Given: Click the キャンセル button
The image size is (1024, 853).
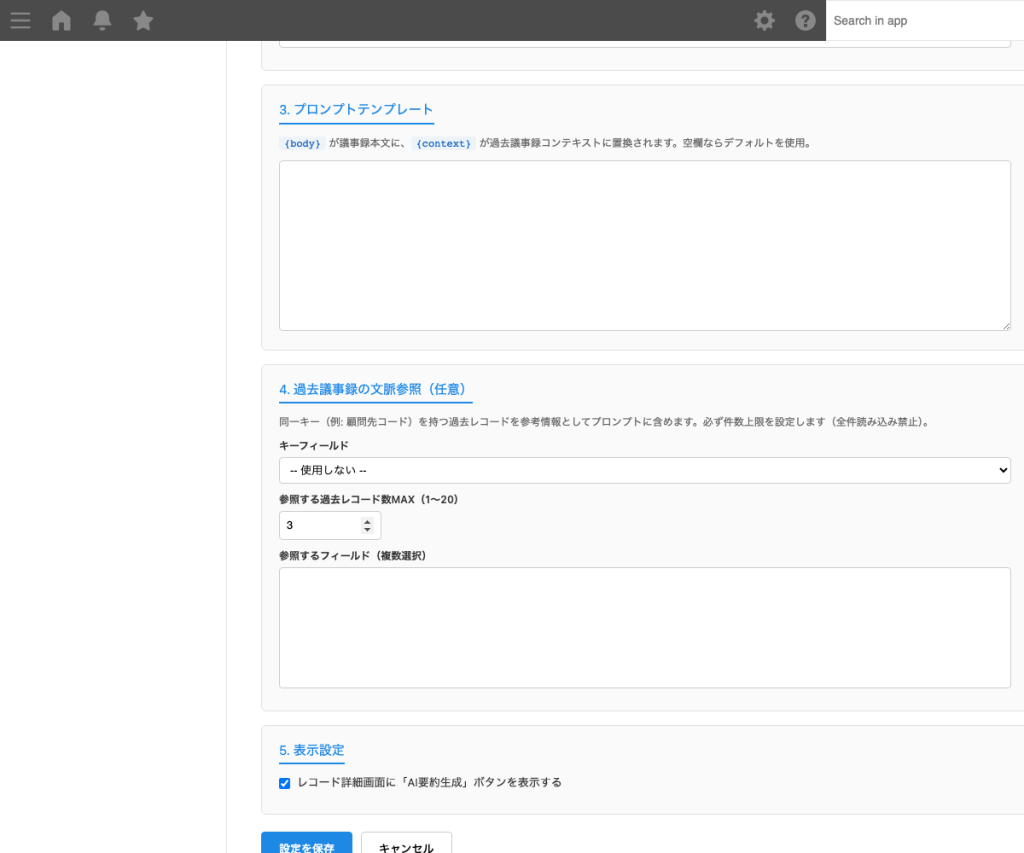Looking at the screenshot, I should tap(406, 845).
